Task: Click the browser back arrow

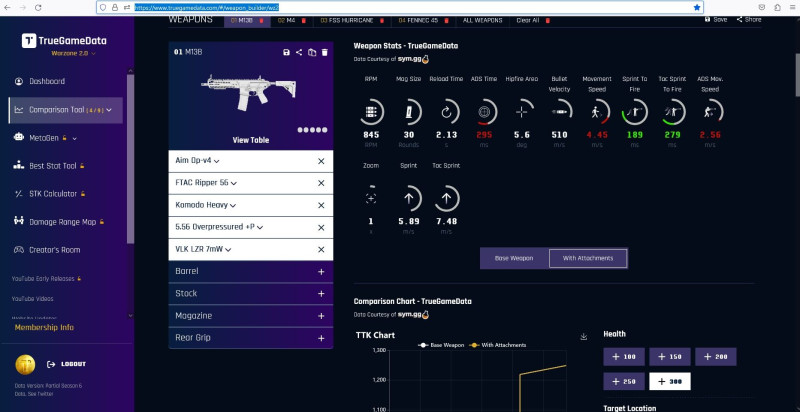Action: tap(9, 8)
